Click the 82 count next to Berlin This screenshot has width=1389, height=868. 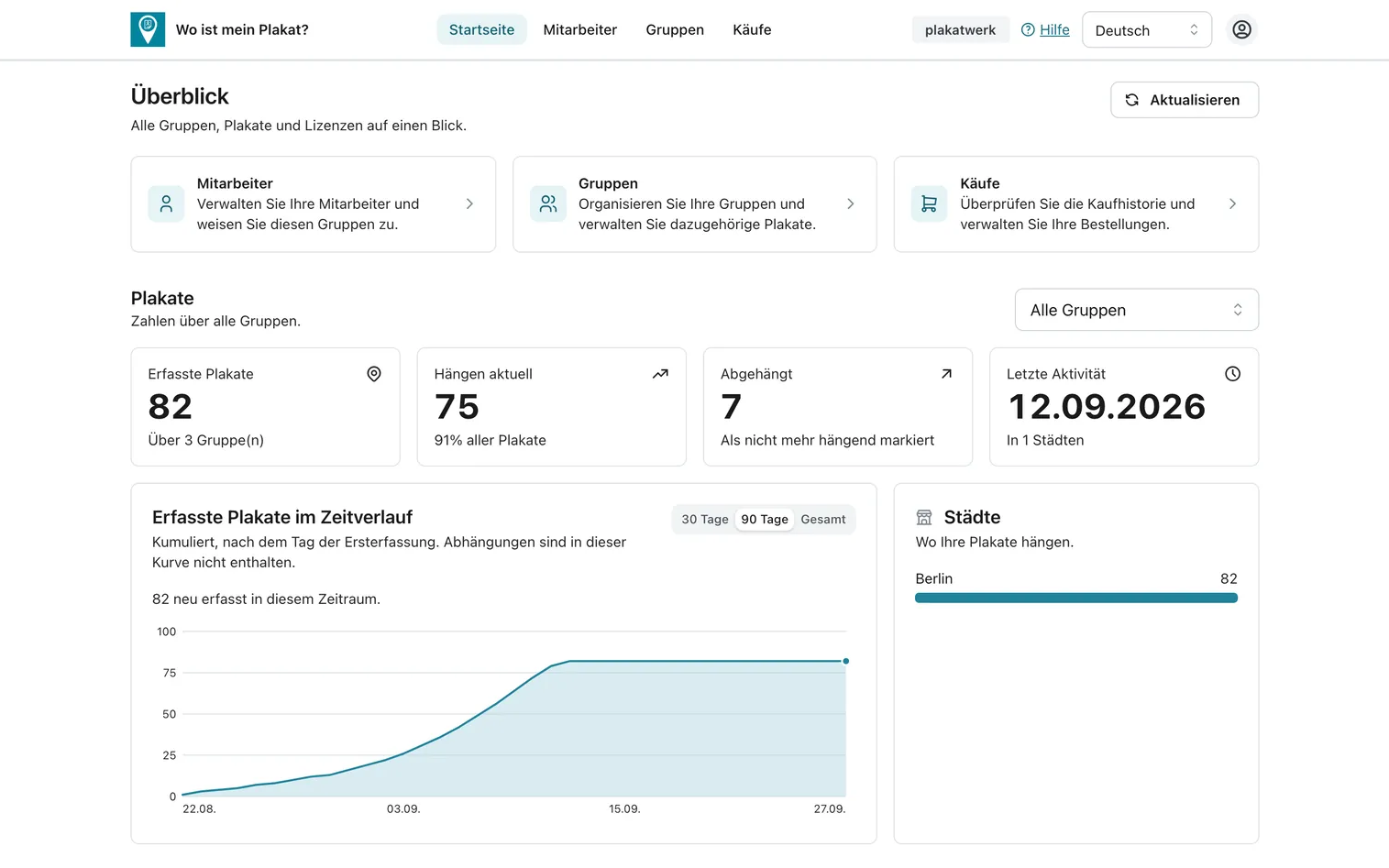1229,578
